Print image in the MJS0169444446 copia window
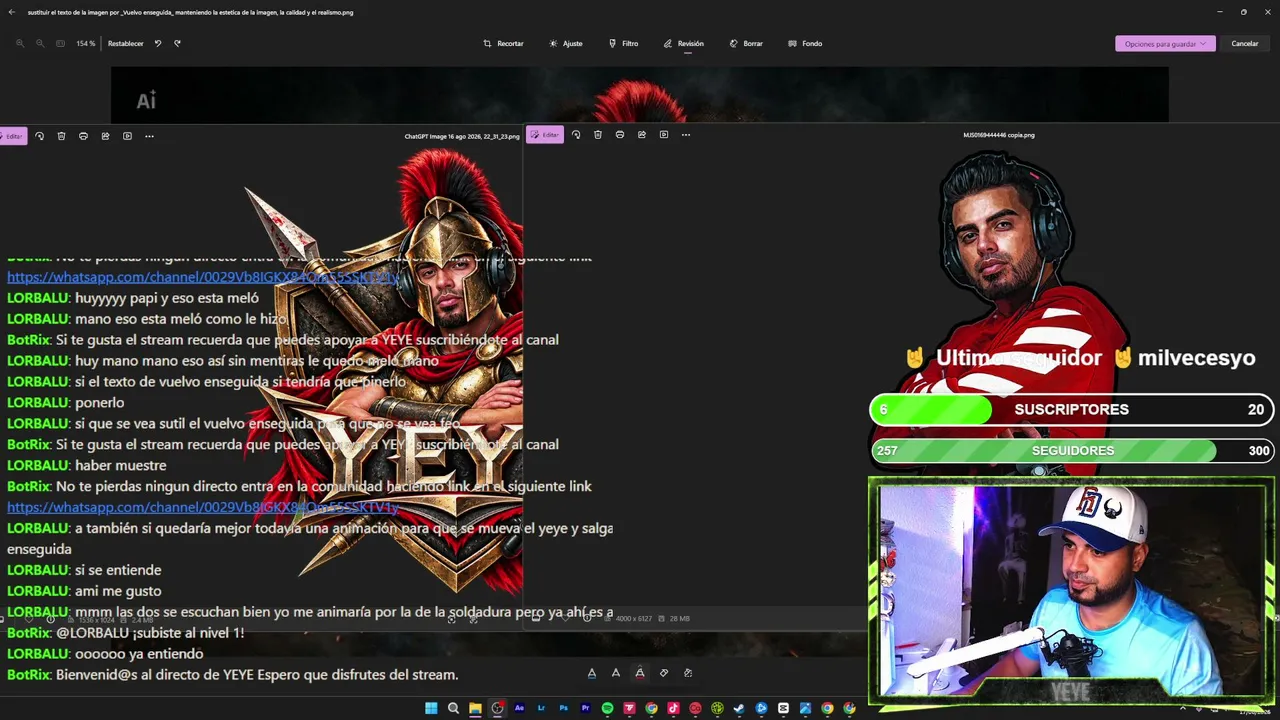The height and width of the screenshot is (720, 1280). (x=620, y=135)
